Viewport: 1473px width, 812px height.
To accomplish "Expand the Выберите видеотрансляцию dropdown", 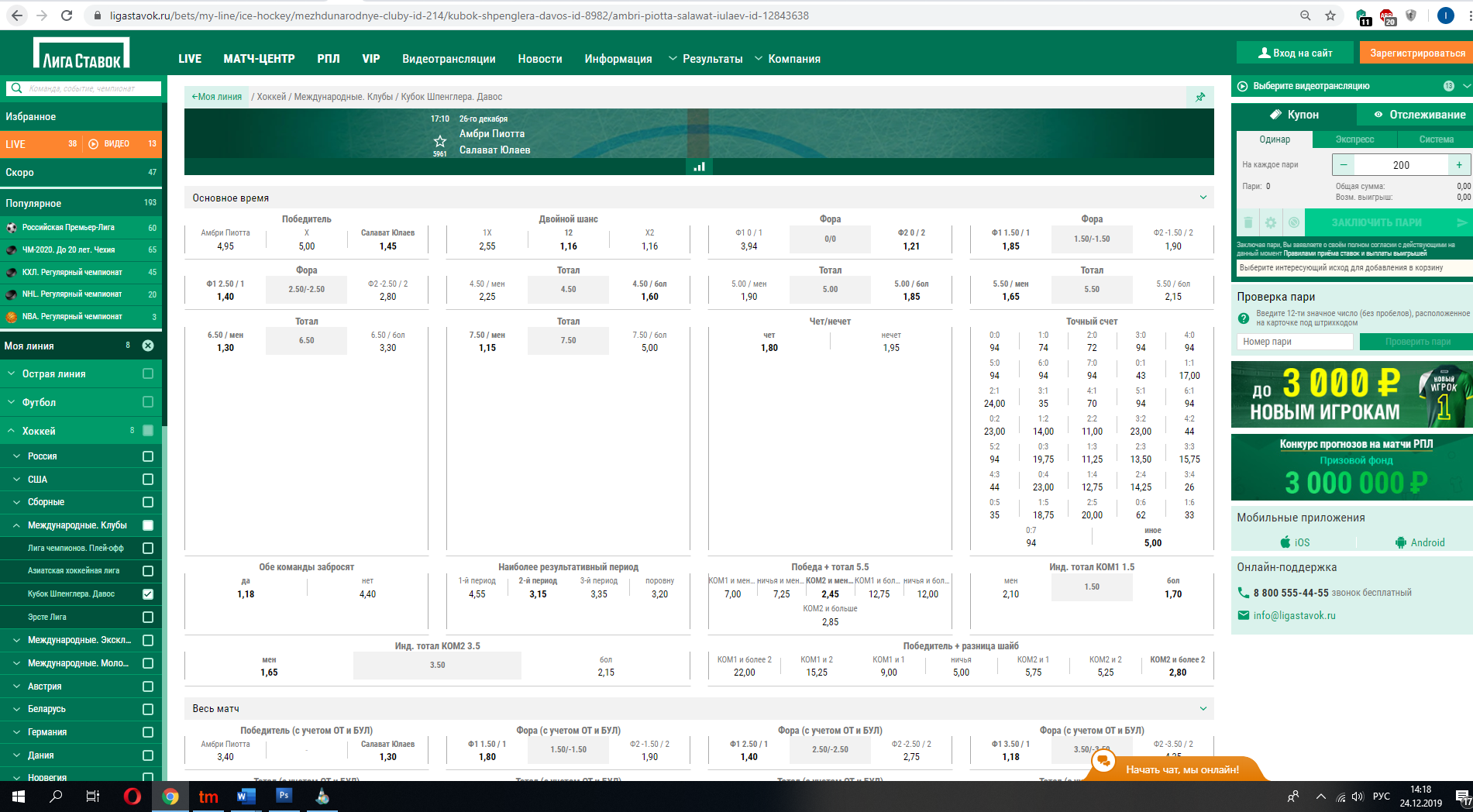I will [x=1465, y=86].
